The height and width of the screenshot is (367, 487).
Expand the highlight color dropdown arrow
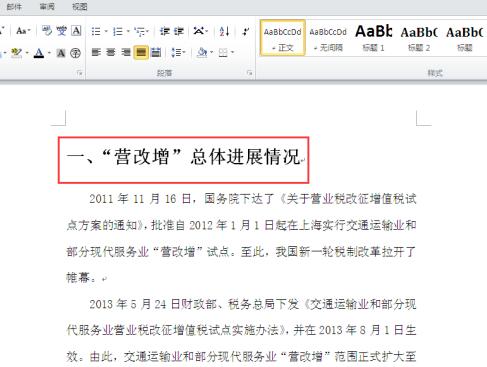click(27, 53)
